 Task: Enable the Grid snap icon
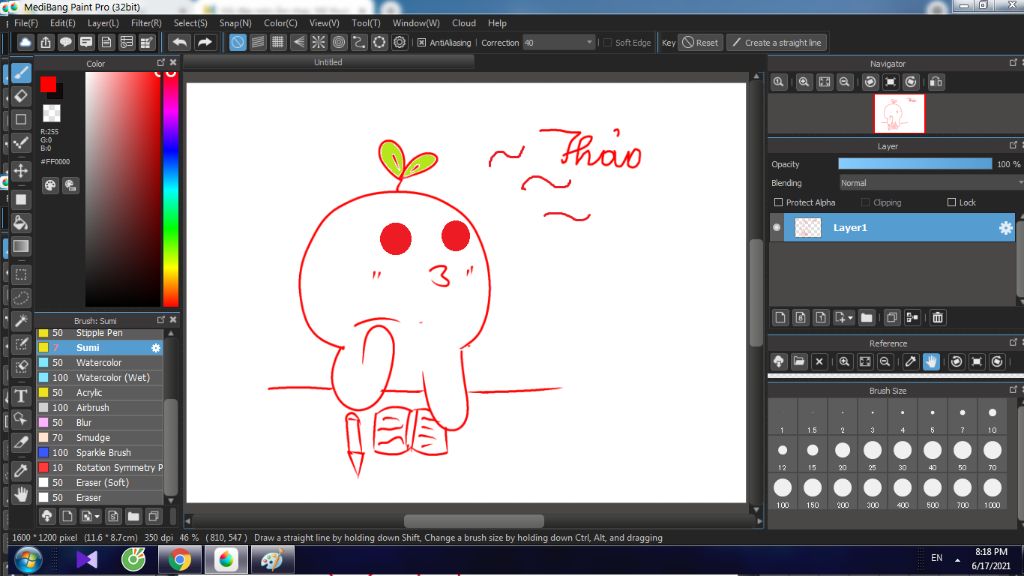click(x=278, y=42)
